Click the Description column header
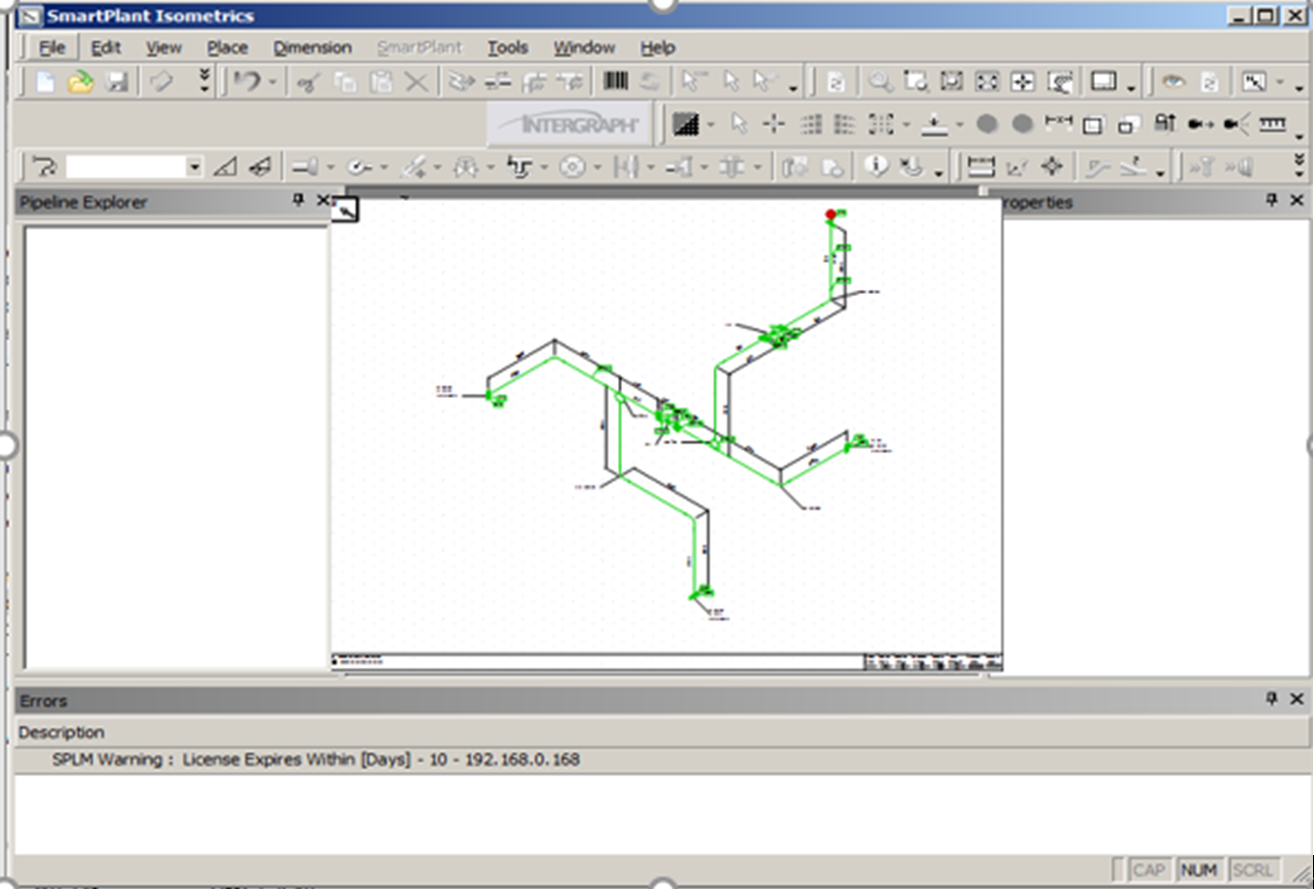1314x889 pixels. click(62, 732)
